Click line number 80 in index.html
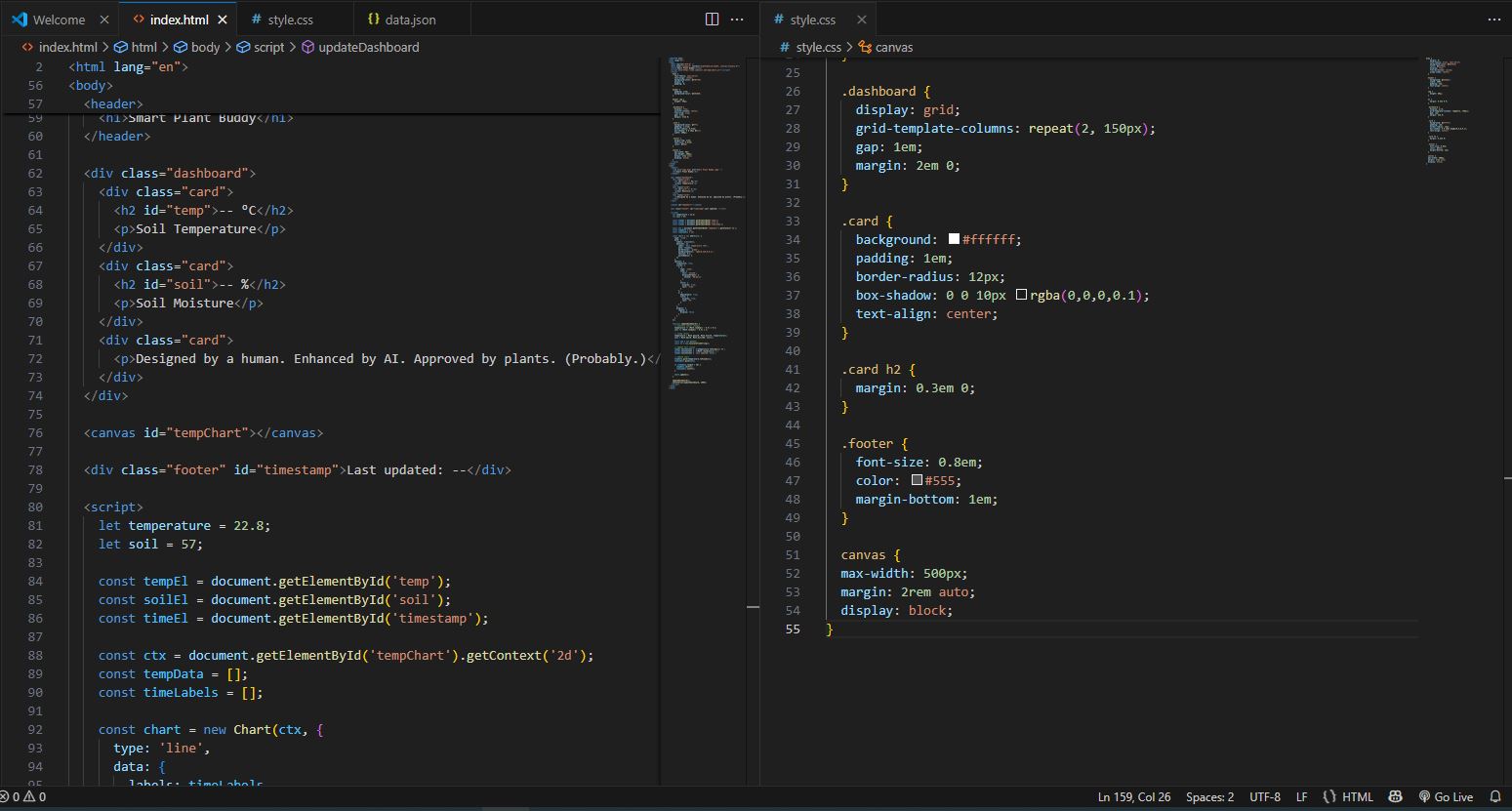Screen dimensions: 1512x811 point(35,507)
